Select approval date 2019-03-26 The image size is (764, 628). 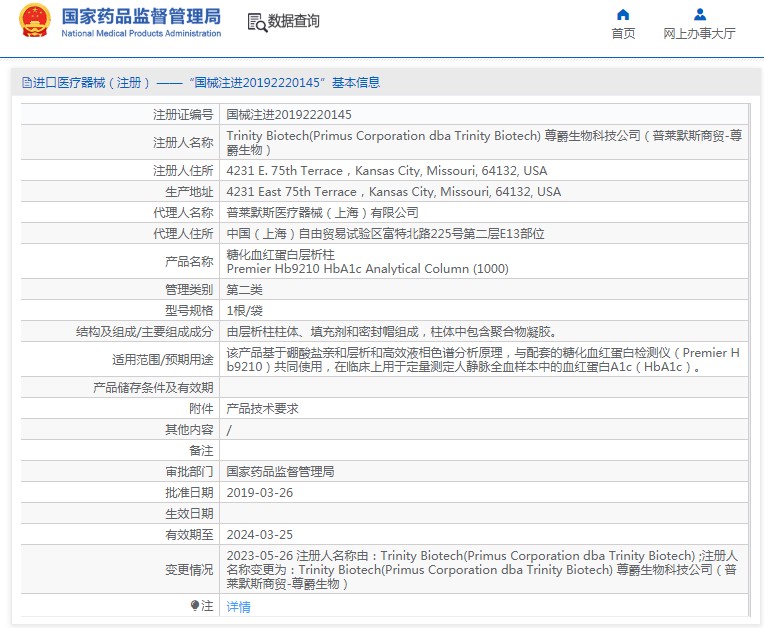click(260, 493)
